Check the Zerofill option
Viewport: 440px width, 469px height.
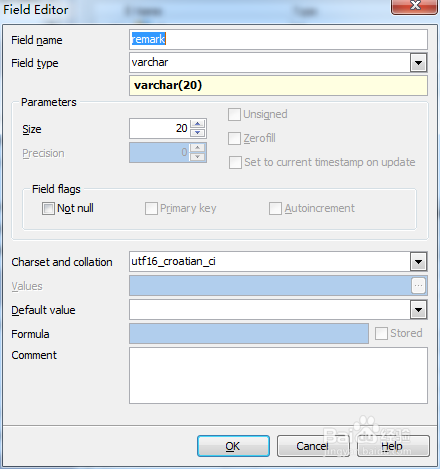click(234, 138)
